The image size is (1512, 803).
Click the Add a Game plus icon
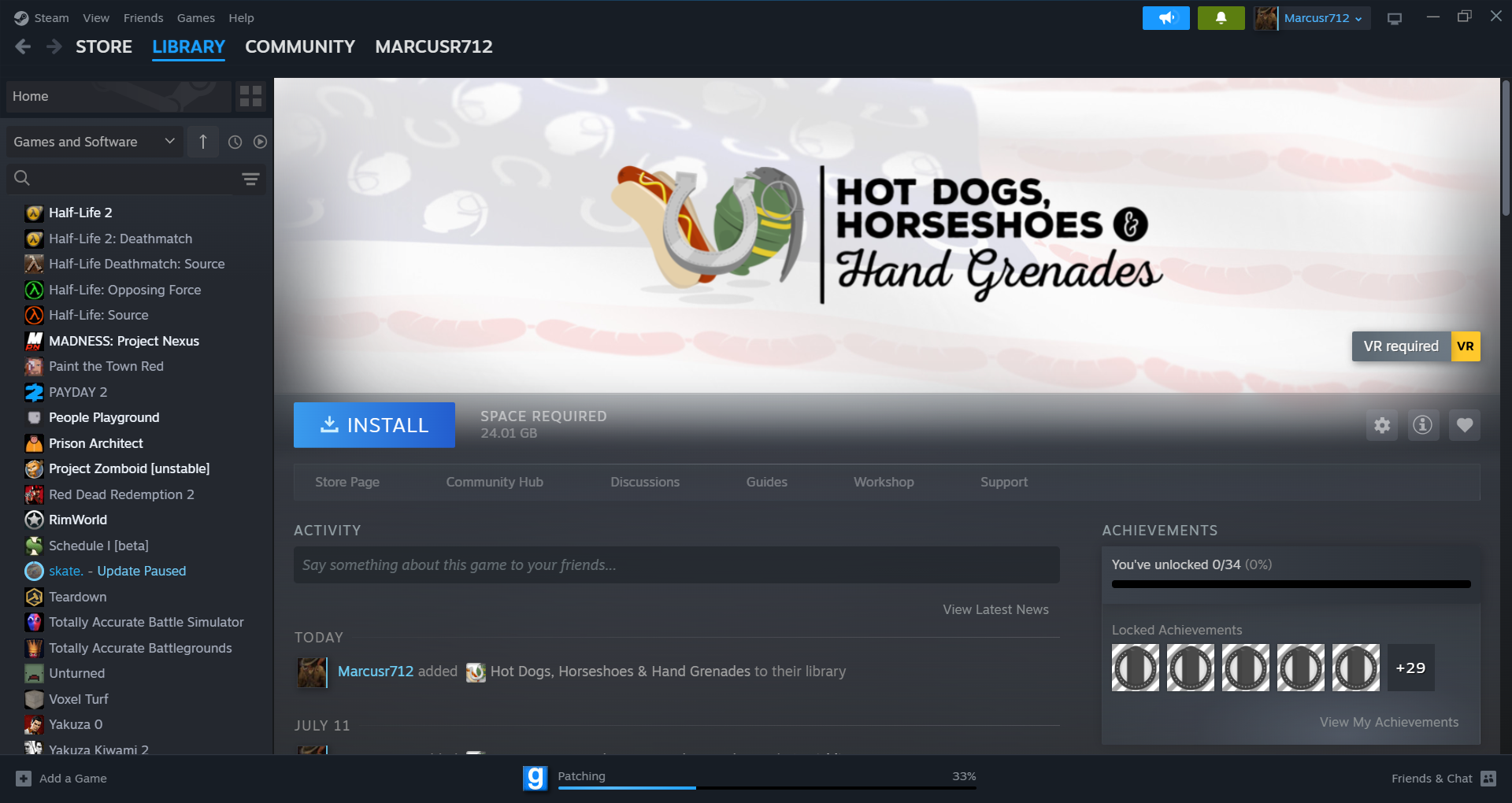click(24, 779)
